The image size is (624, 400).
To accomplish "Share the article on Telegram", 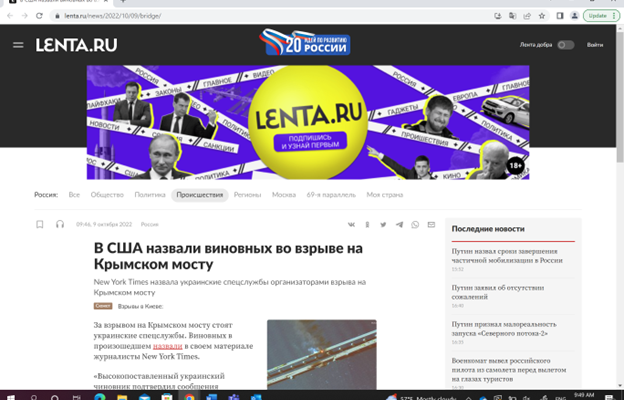I will click(399, 224).
